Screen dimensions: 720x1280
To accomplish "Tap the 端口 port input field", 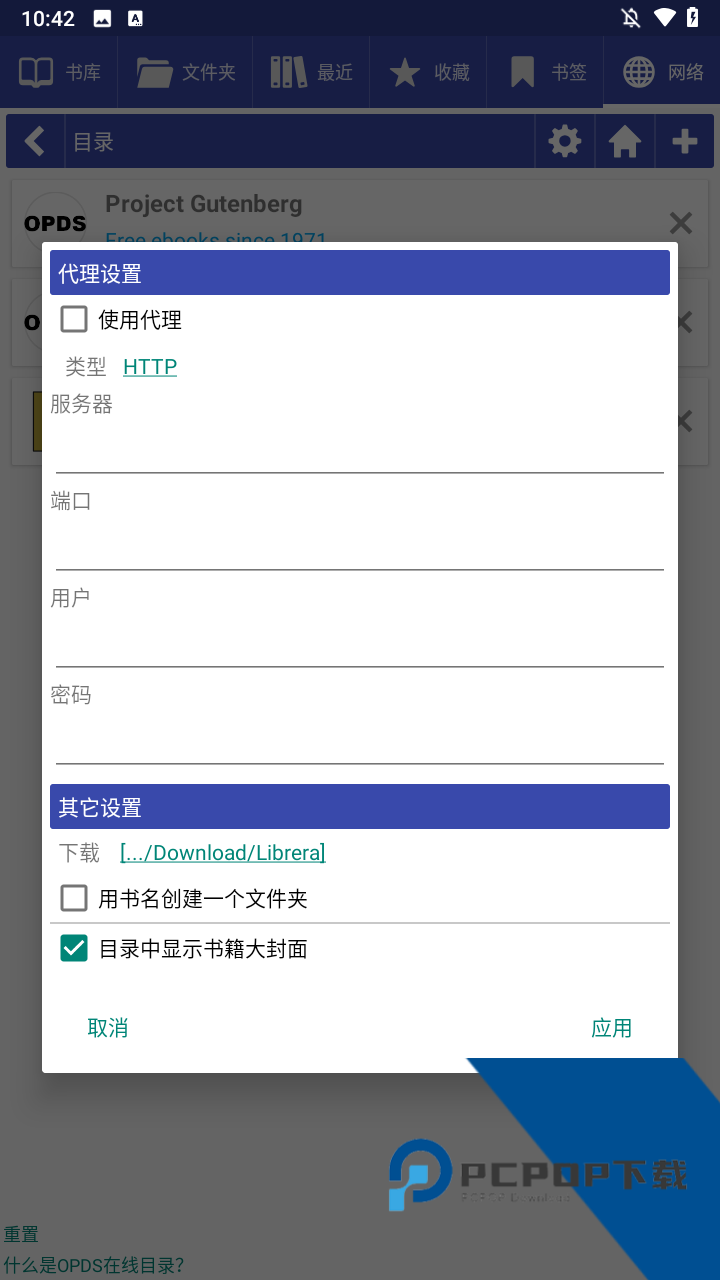I will 360,548.
